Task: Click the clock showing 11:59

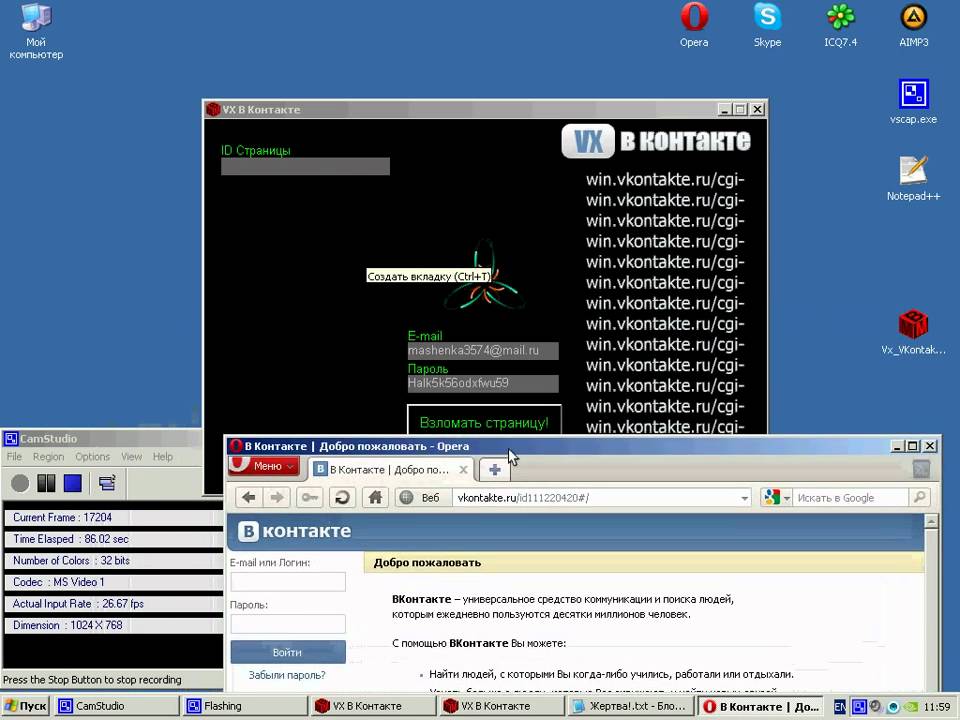Action: [x=937, y=707]
